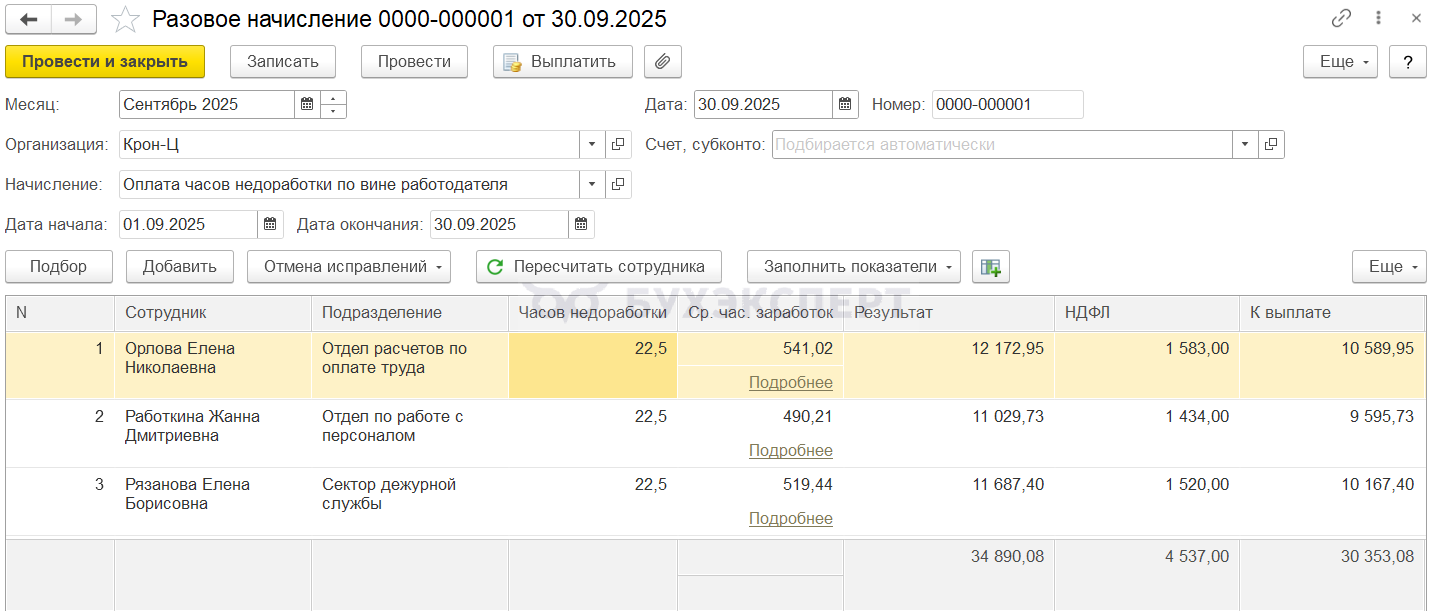Click the Счет, субконто input field
The height and width of the screenshot is (611, 1437).
(x=1002, y=144)
